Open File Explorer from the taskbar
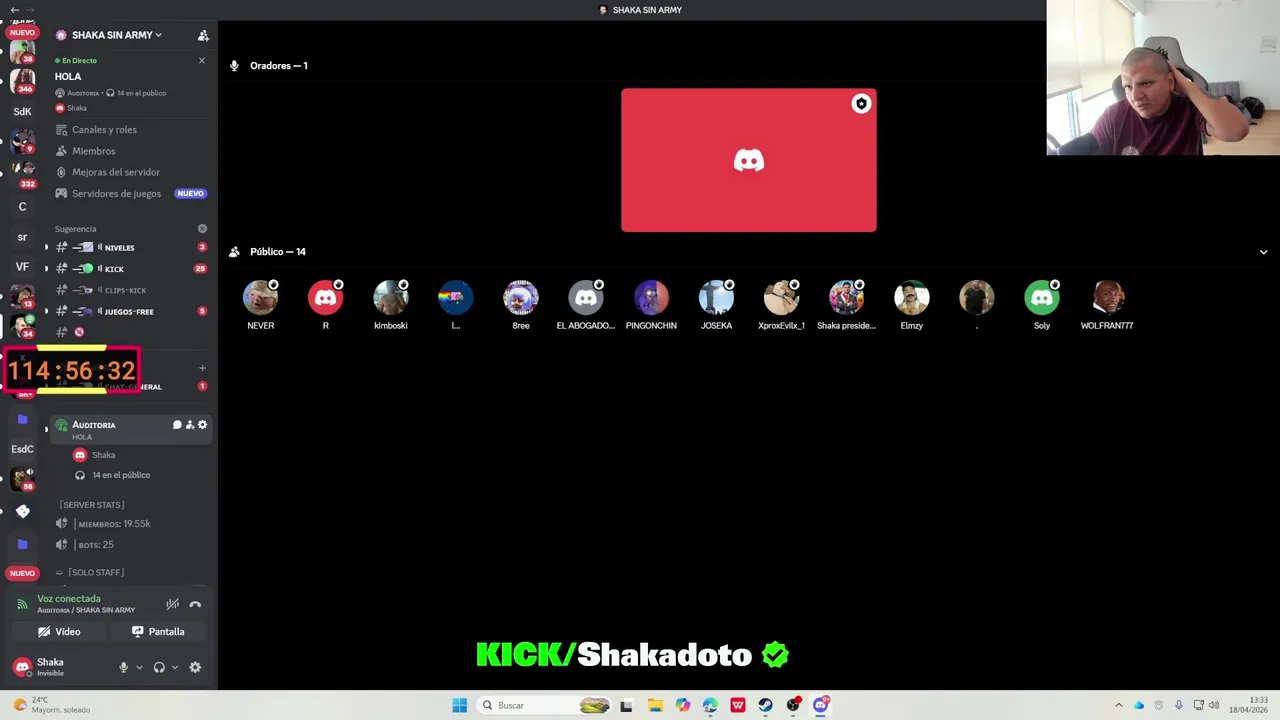 click(x=655, y=705)
